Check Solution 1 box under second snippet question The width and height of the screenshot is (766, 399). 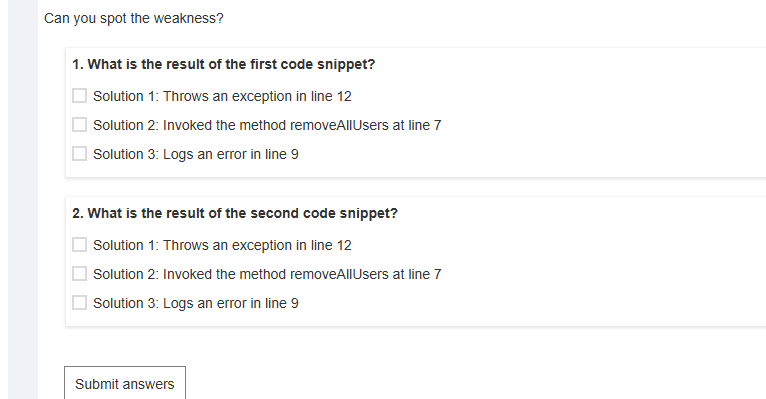point(79,245)
